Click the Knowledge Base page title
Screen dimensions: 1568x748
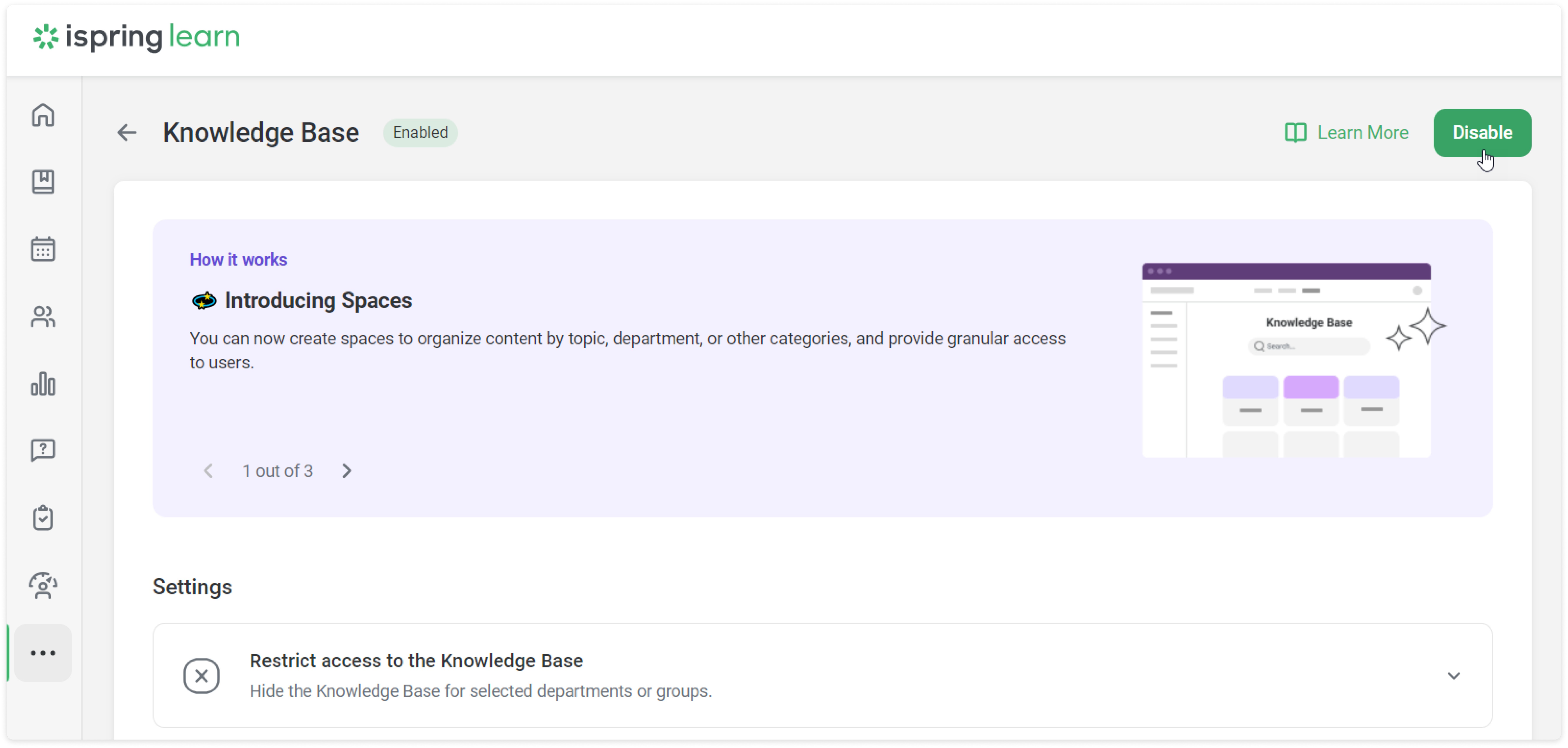point(261,132)
